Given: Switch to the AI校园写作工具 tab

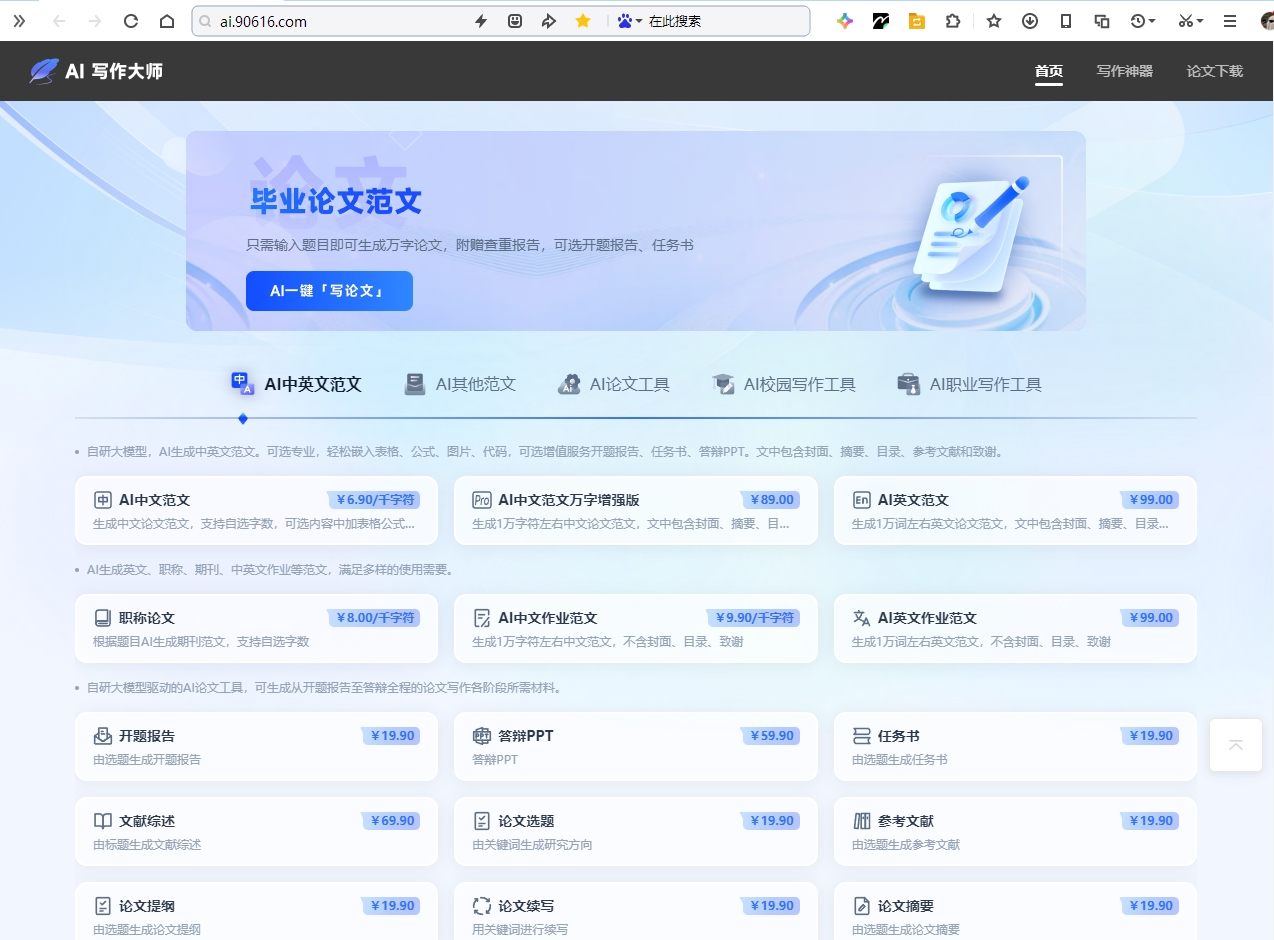Looking at the screenshot, I should click(784, 384).
